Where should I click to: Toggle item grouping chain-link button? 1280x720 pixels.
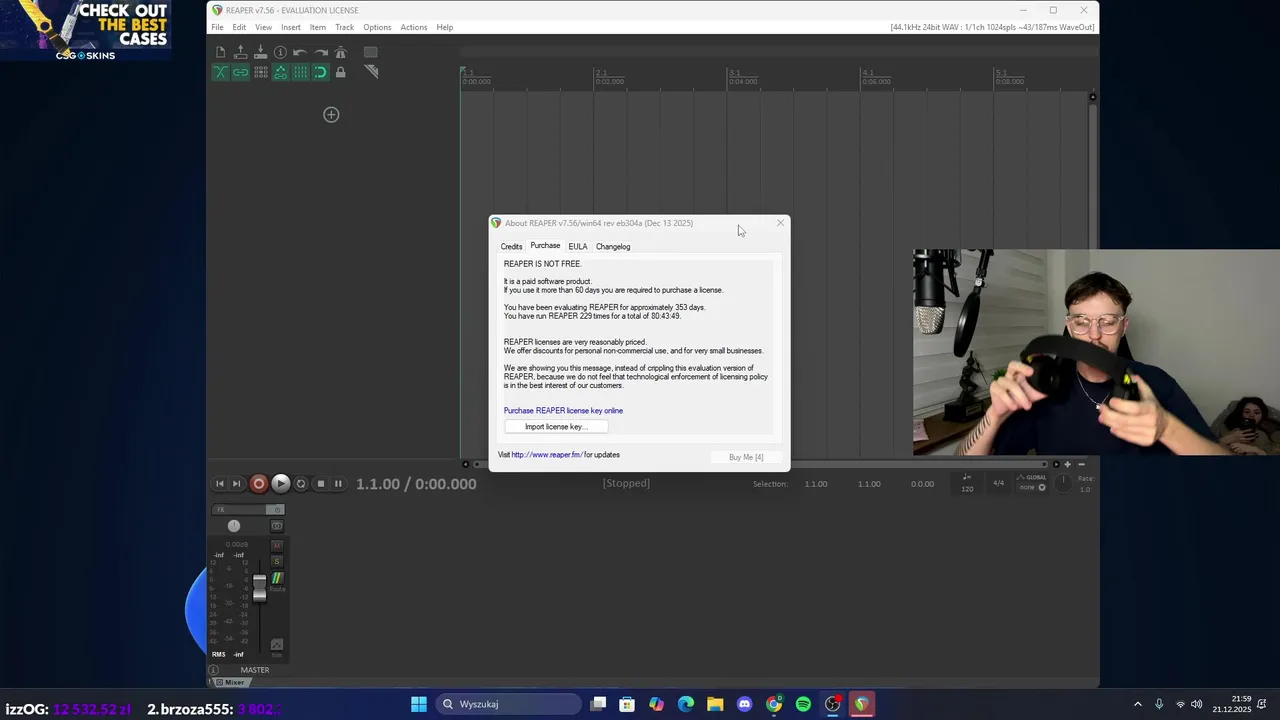tap(241, 72)
